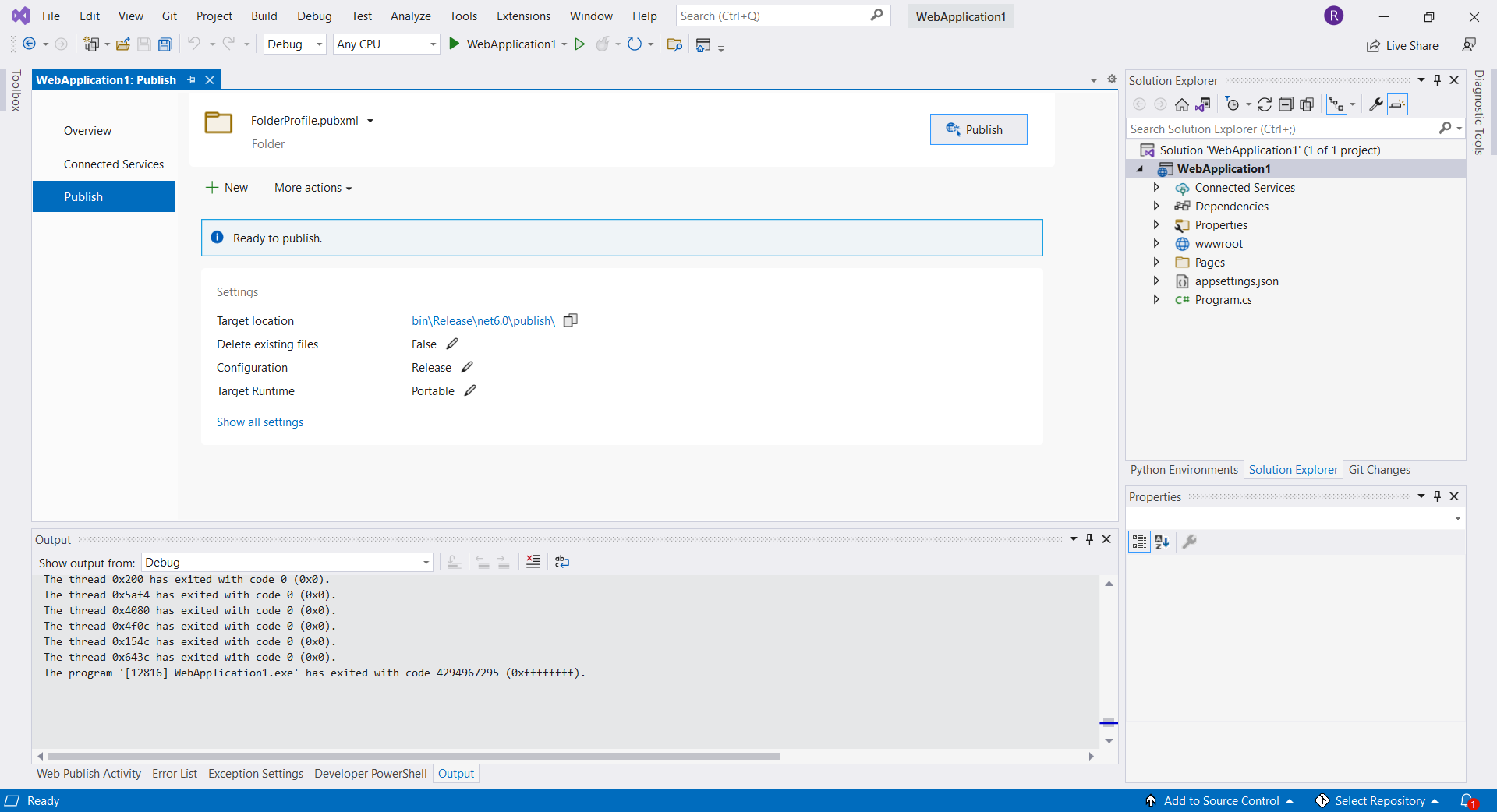Open the Any CPU platform dropdown
The width and height of the screenshot is (1497, 812).
[387, 44]
